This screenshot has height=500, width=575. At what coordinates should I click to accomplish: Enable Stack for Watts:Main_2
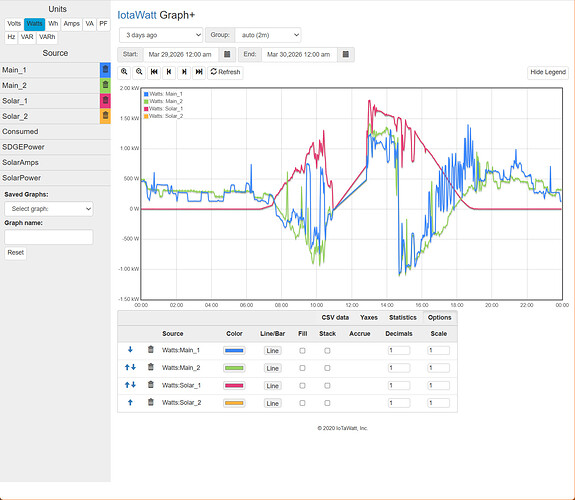point(327,368)
